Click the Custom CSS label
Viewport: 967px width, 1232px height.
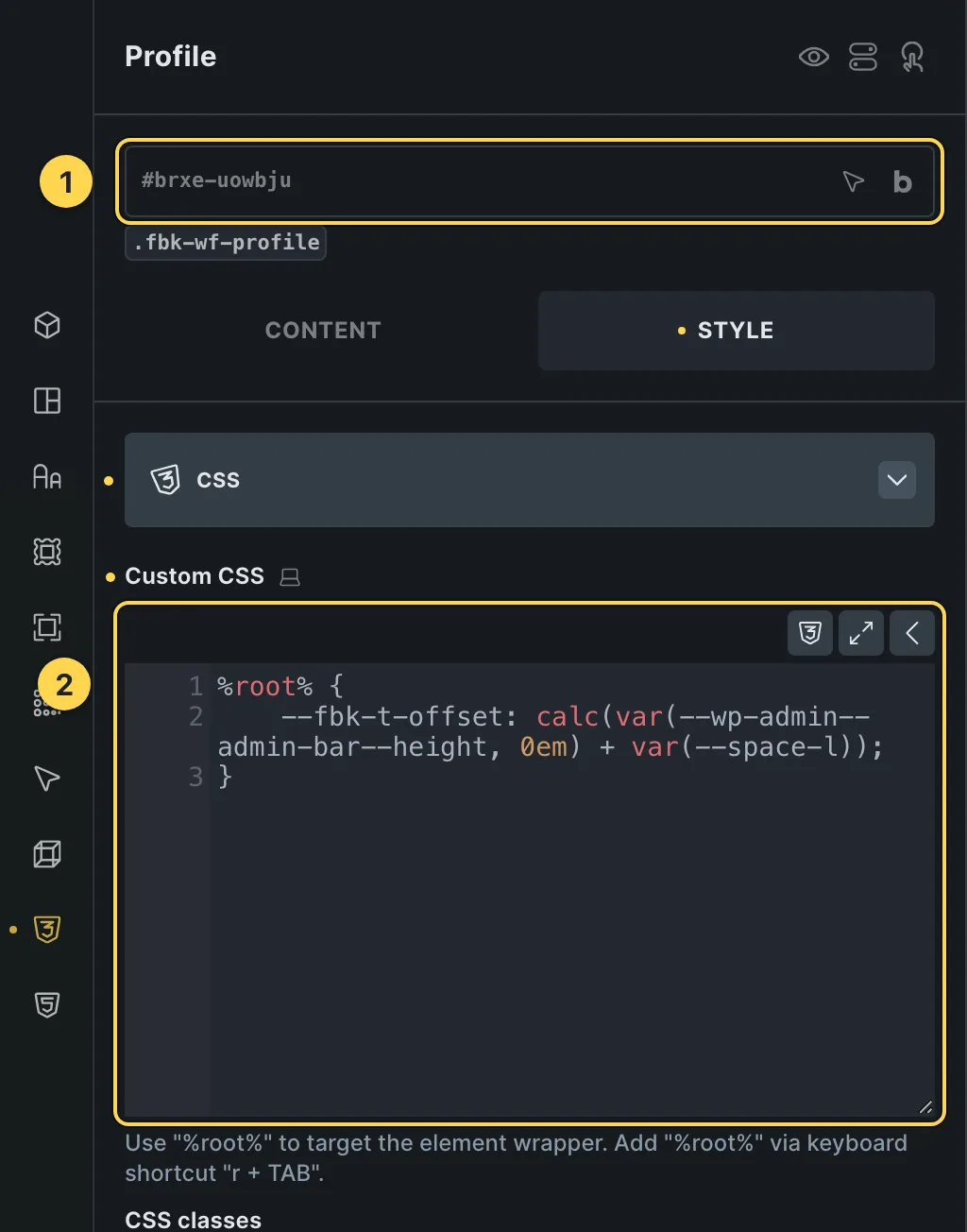(195, 576)
